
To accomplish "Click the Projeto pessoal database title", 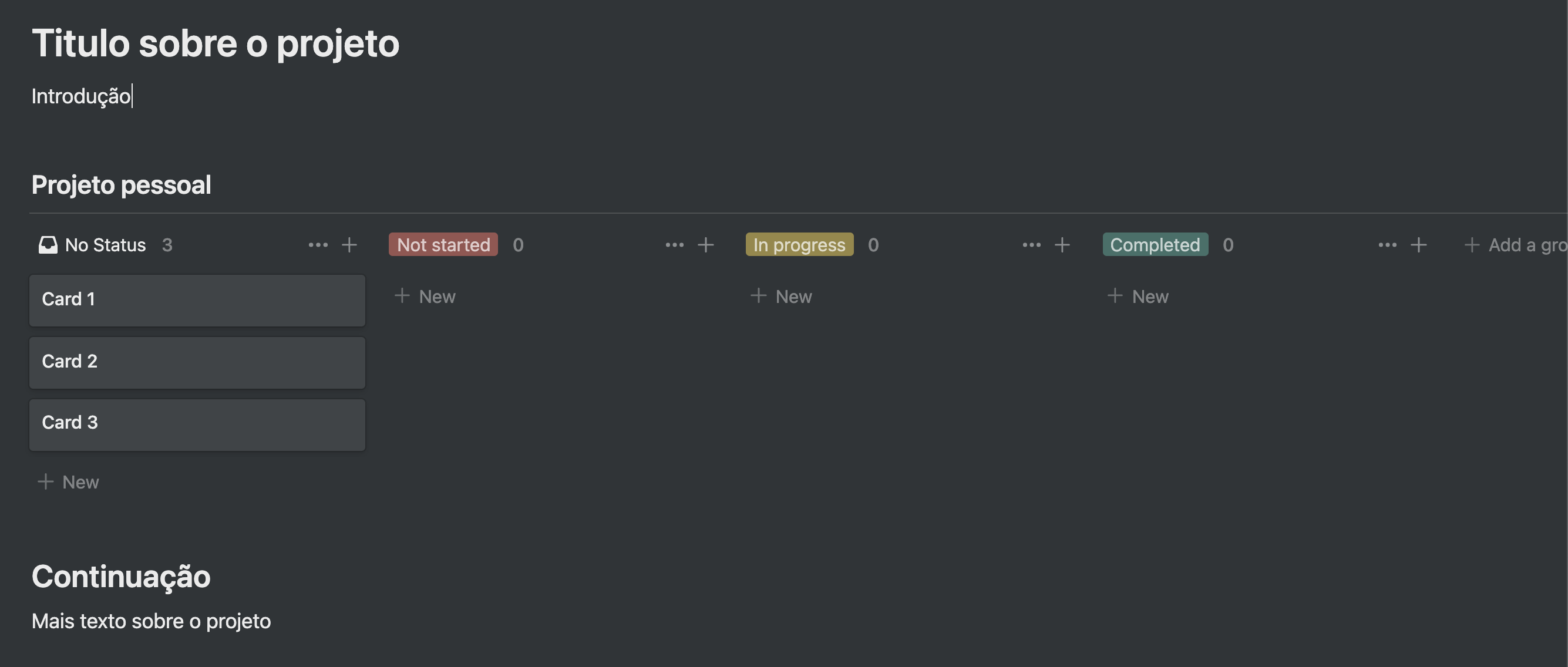I will (121, 185).
